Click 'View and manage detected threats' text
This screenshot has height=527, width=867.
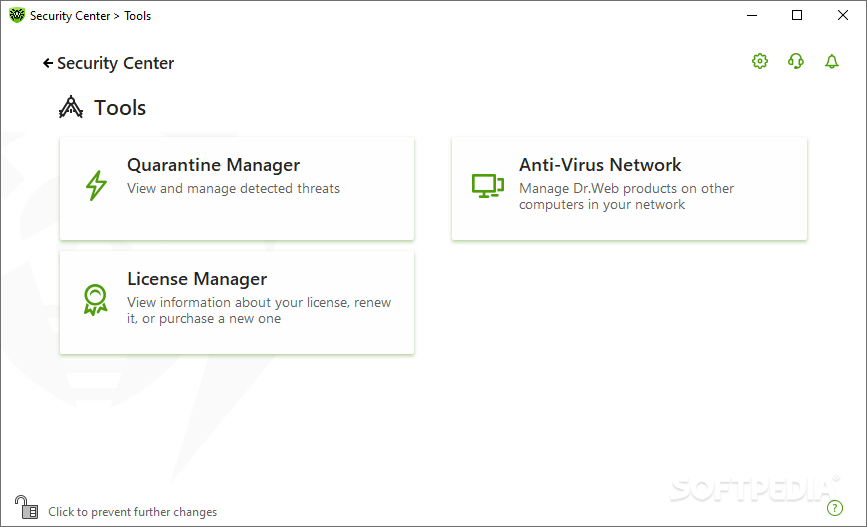pos(233,189)
